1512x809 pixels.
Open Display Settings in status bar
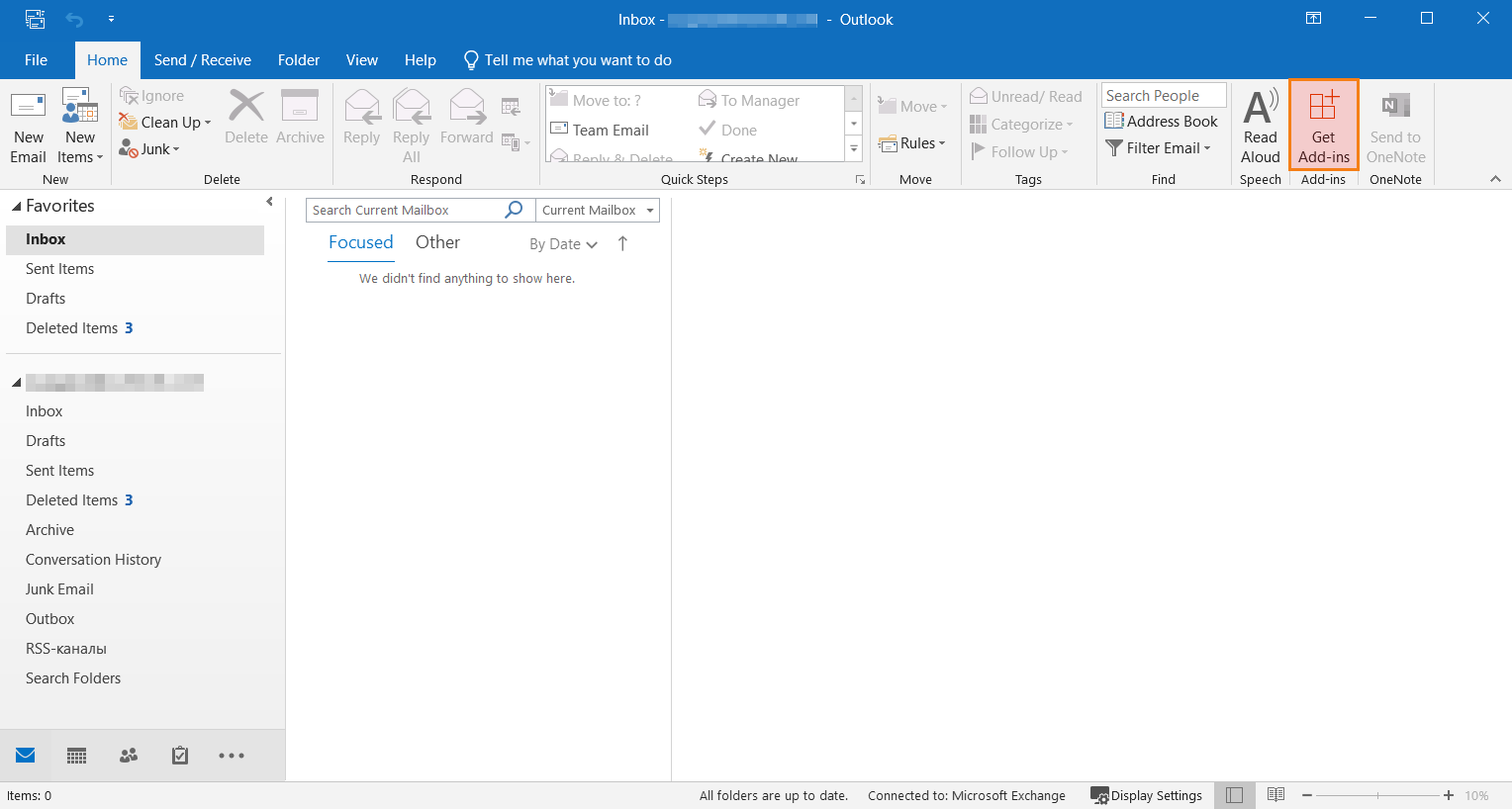coord(1146,795)
